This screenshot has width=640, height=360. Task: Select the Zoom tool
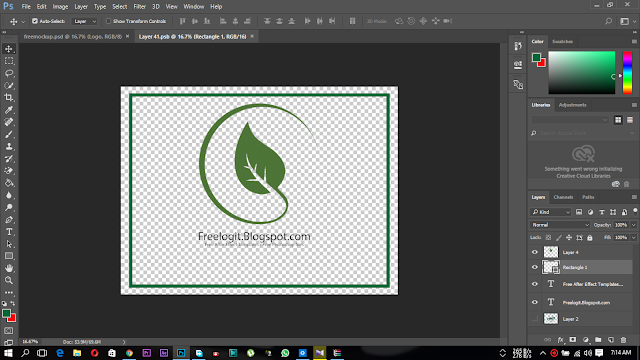[9, 280]
